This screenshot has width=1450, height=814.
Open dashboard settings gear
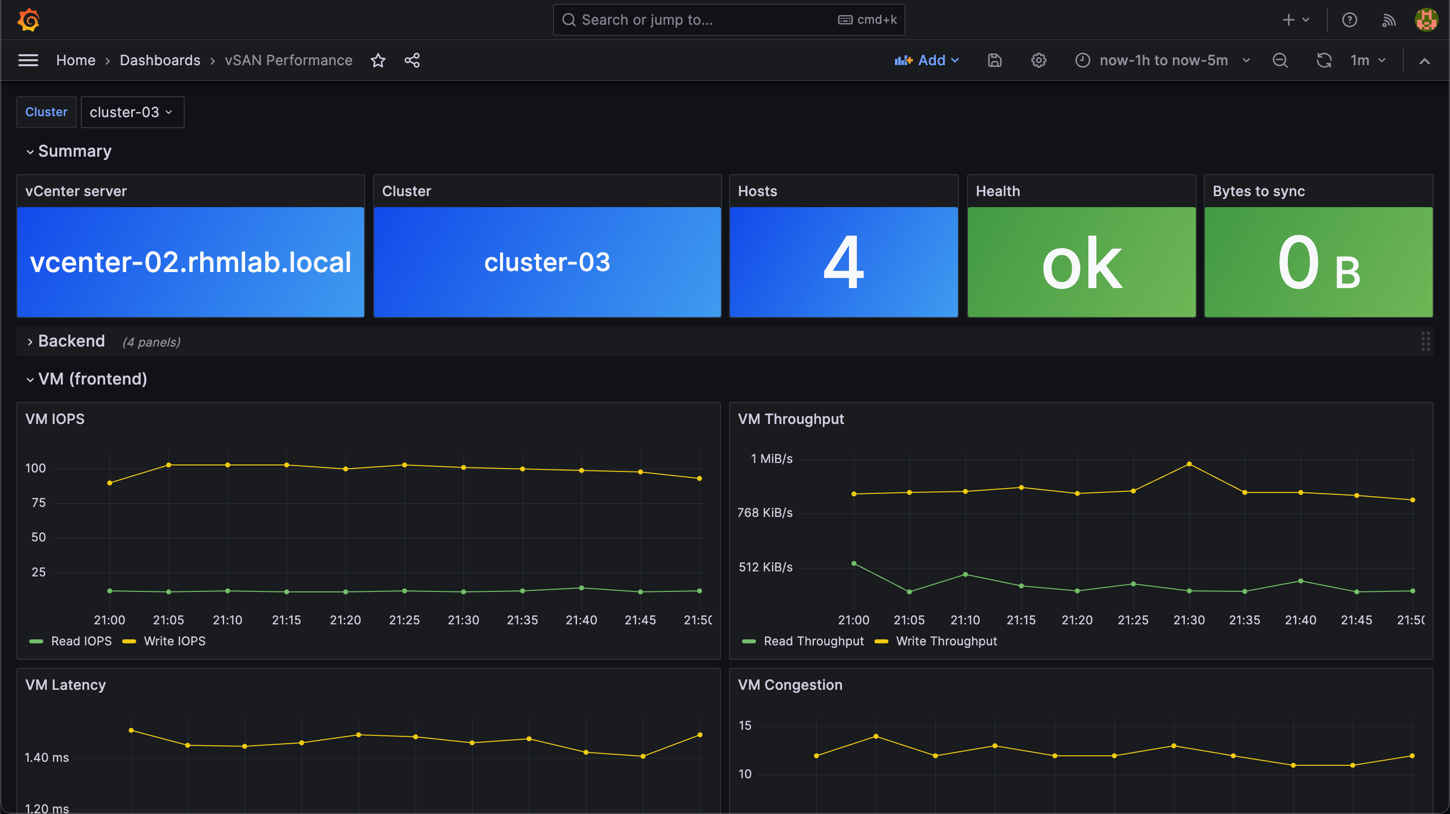point(1039,61)
